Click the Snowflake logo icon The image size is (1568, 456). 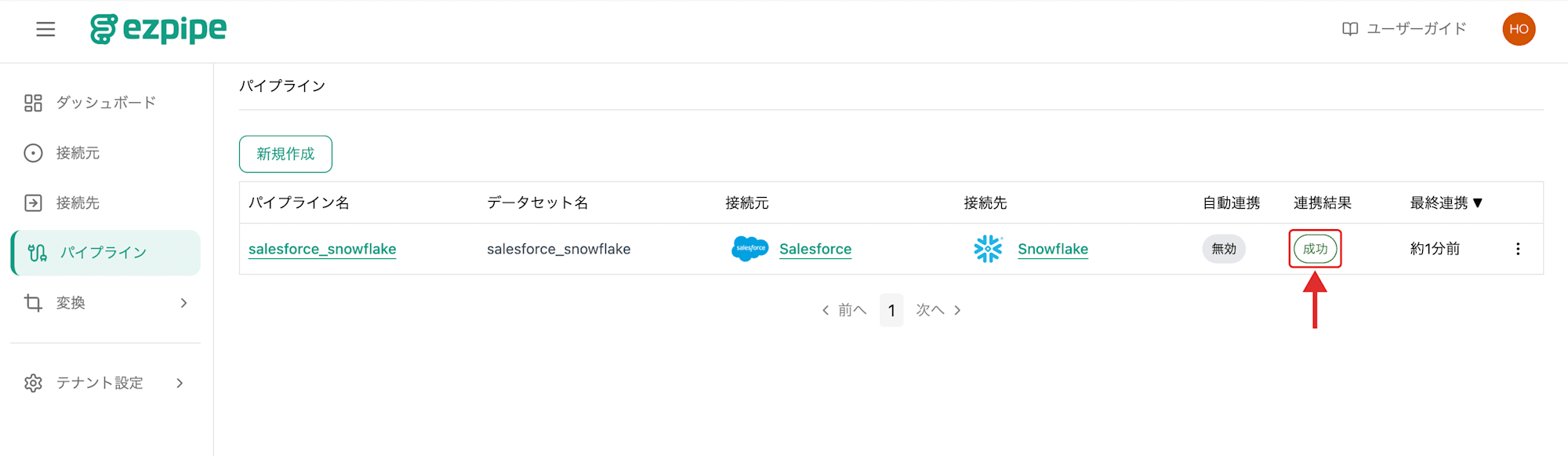pyautogui.click(x=988, y=249)
